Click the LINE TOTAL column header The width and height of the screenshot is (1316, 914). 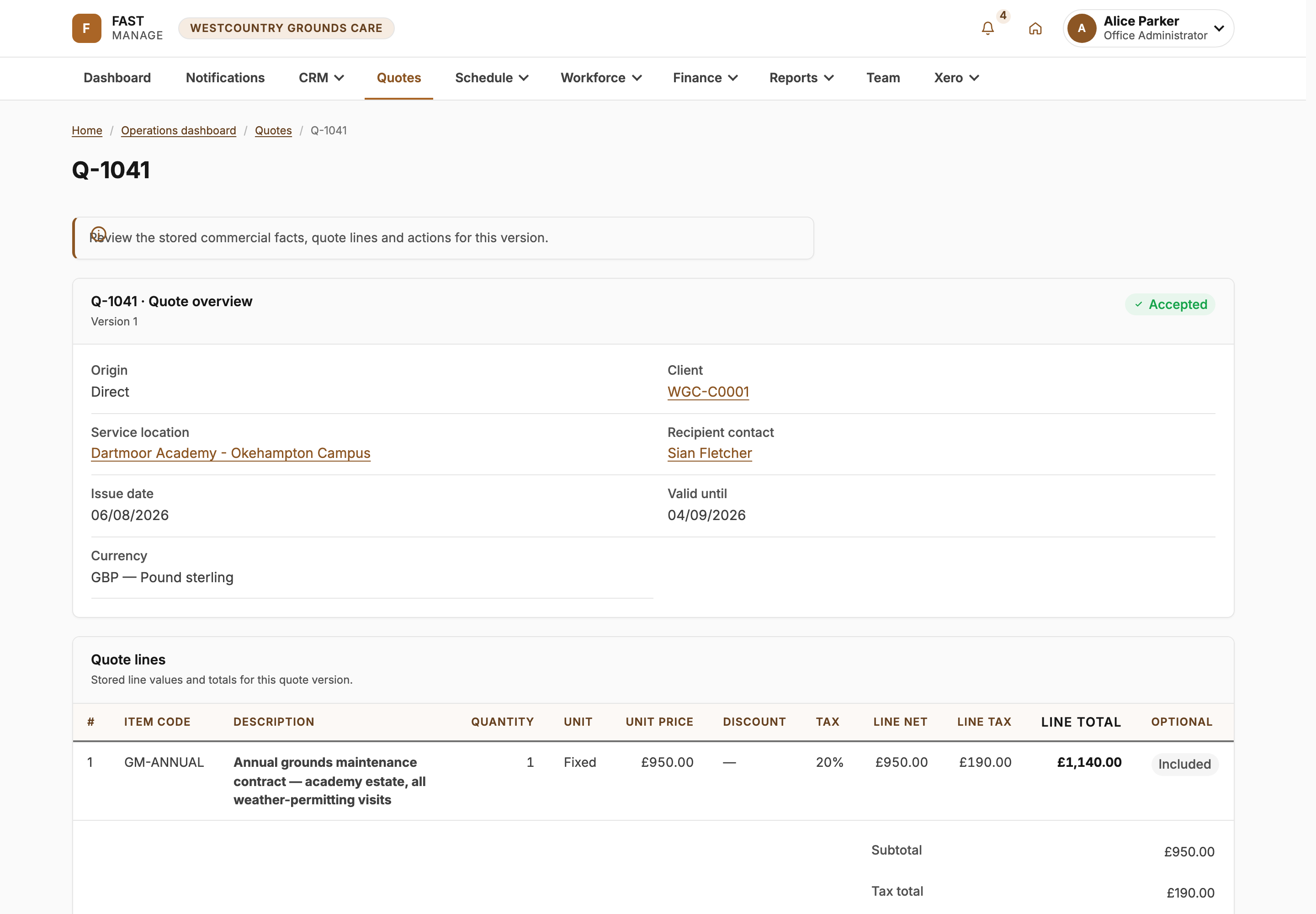(1081, 722)
